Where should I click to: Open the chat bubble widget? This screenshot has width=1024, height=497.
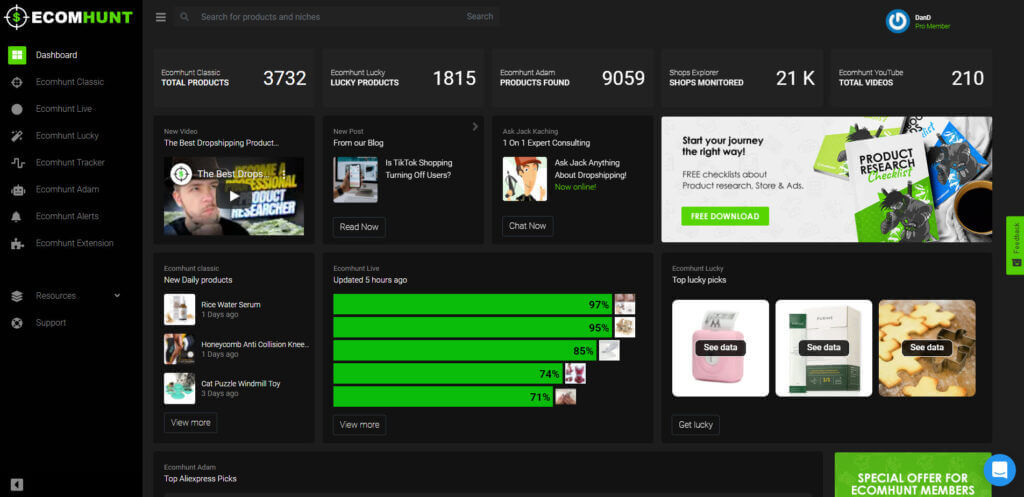click(x=999, y=470)
